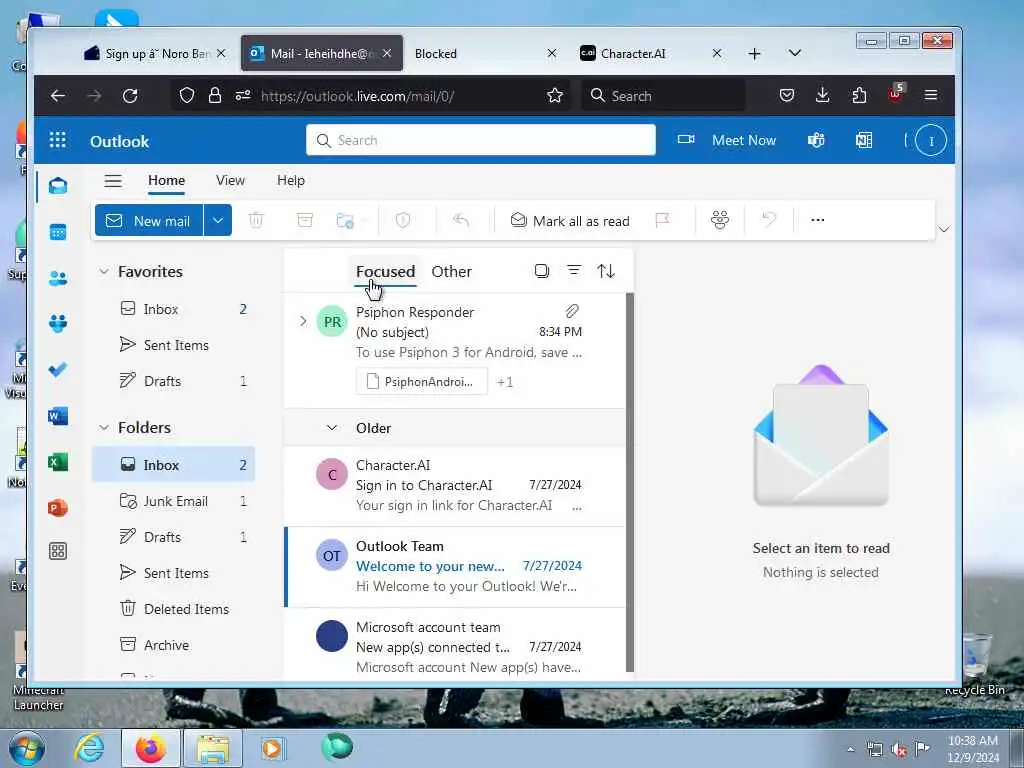1024x768 pixels.
Task: Open Junk Email folder
Action: [173, 501]
